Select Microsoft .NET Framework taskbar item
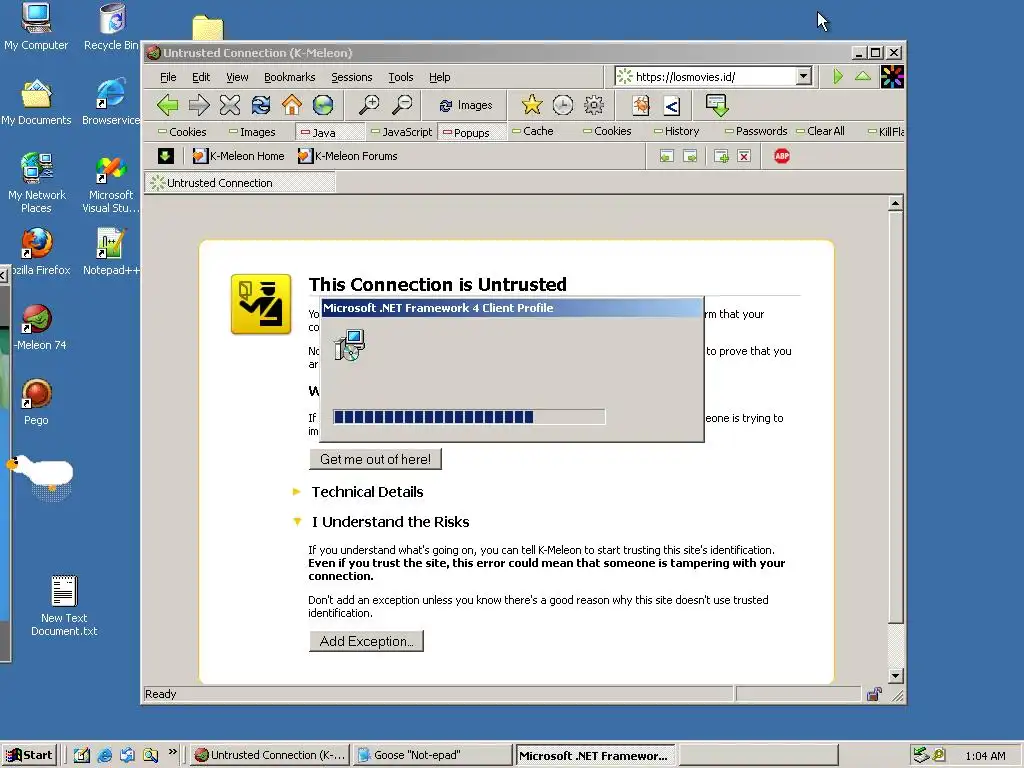This screenshot has width=1024, height=768. pyautogui.click(x=596, y=755)
